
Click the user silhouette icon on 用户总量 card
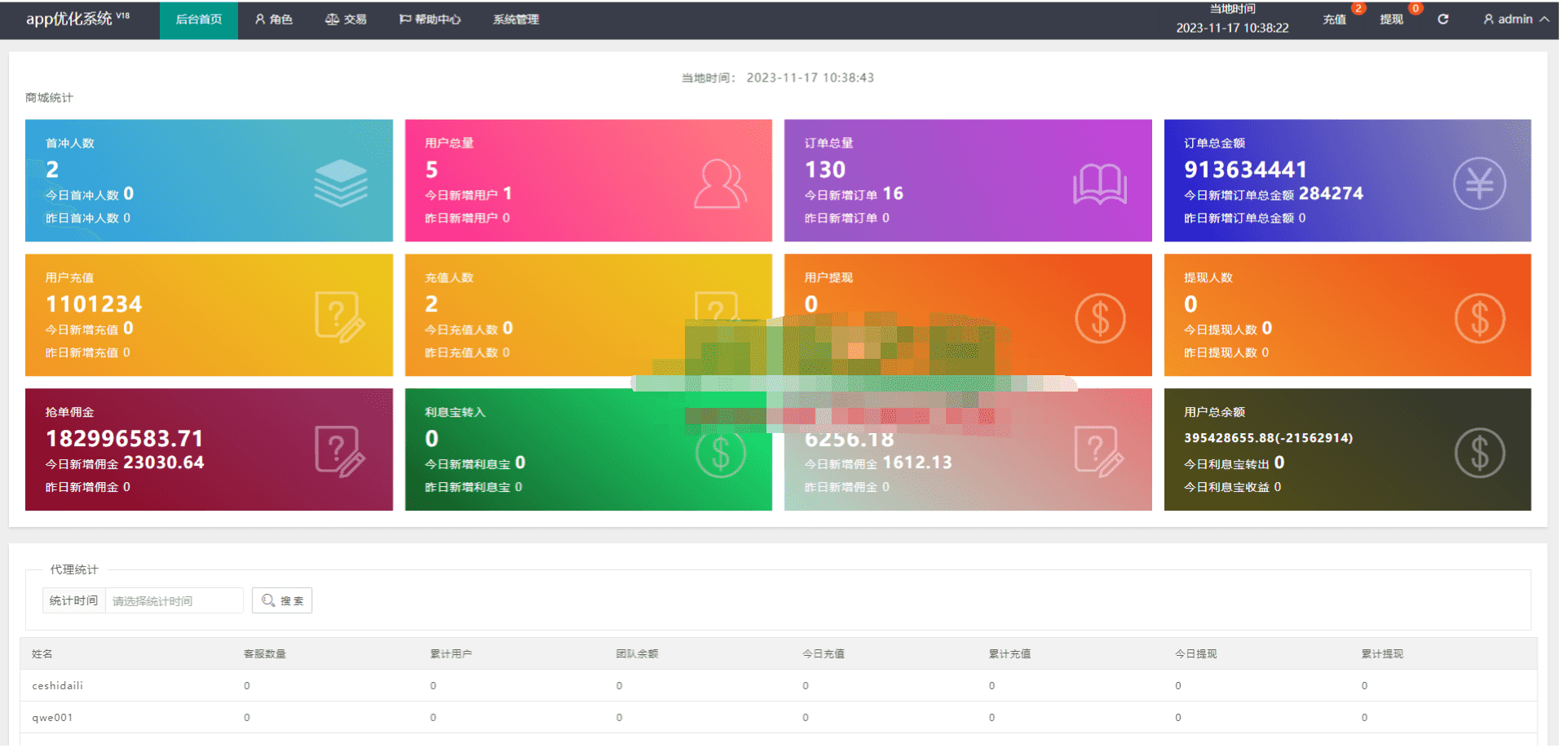point(720,184)
